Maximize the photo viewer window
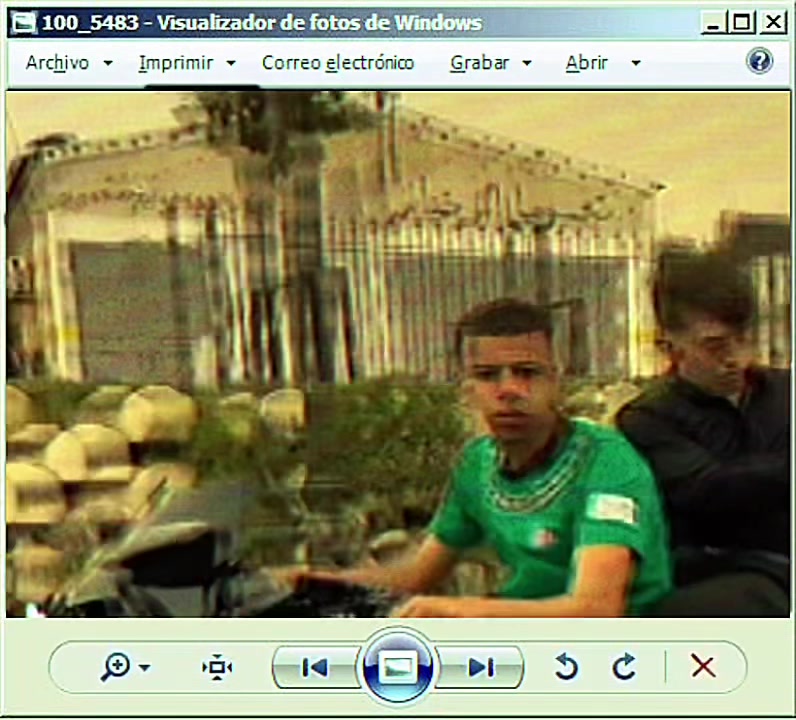This screenshot has height=720, width=796. coord(741,22)
